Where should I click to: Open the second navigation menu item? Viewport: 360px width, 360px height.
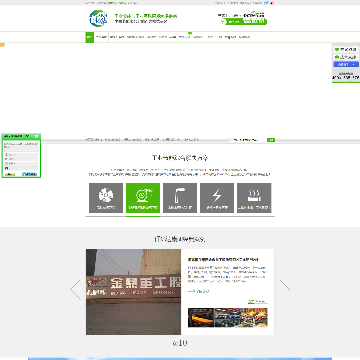101,37
